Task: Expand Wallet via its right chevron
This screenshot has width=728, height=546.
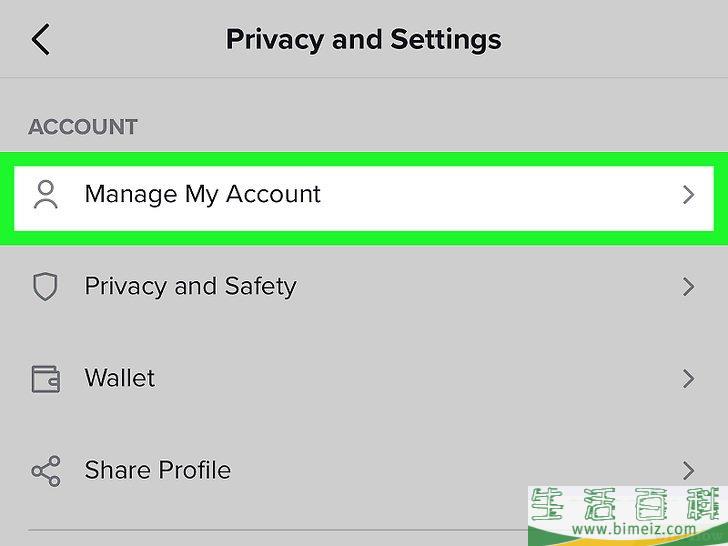Action: click(689, 379)
